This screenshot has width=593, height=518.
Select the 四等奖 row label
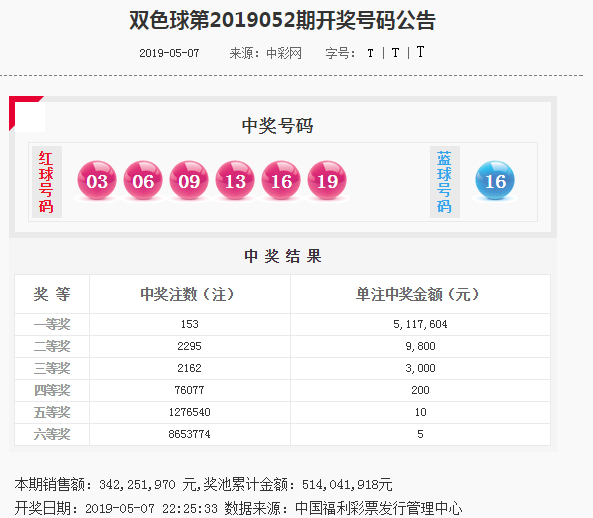pos(52,390)
